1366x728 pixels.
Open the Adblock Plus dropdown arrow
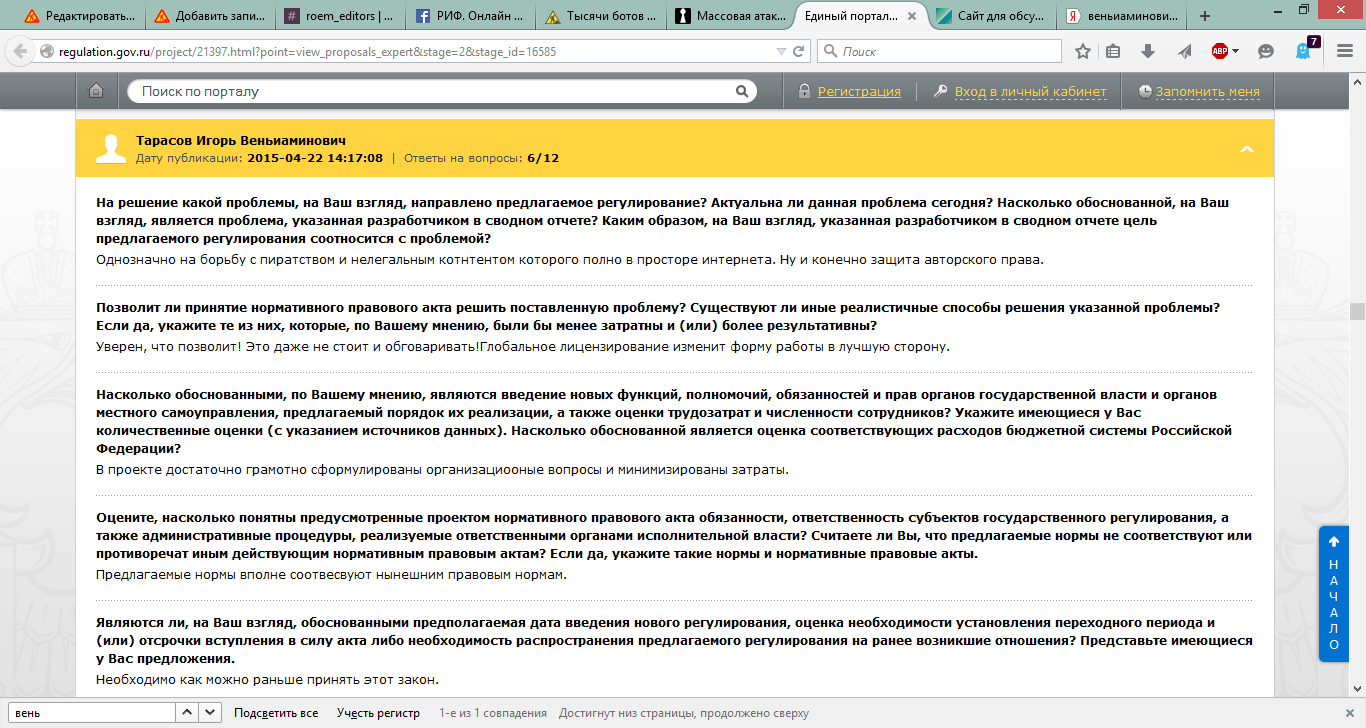pos(1236,51)
